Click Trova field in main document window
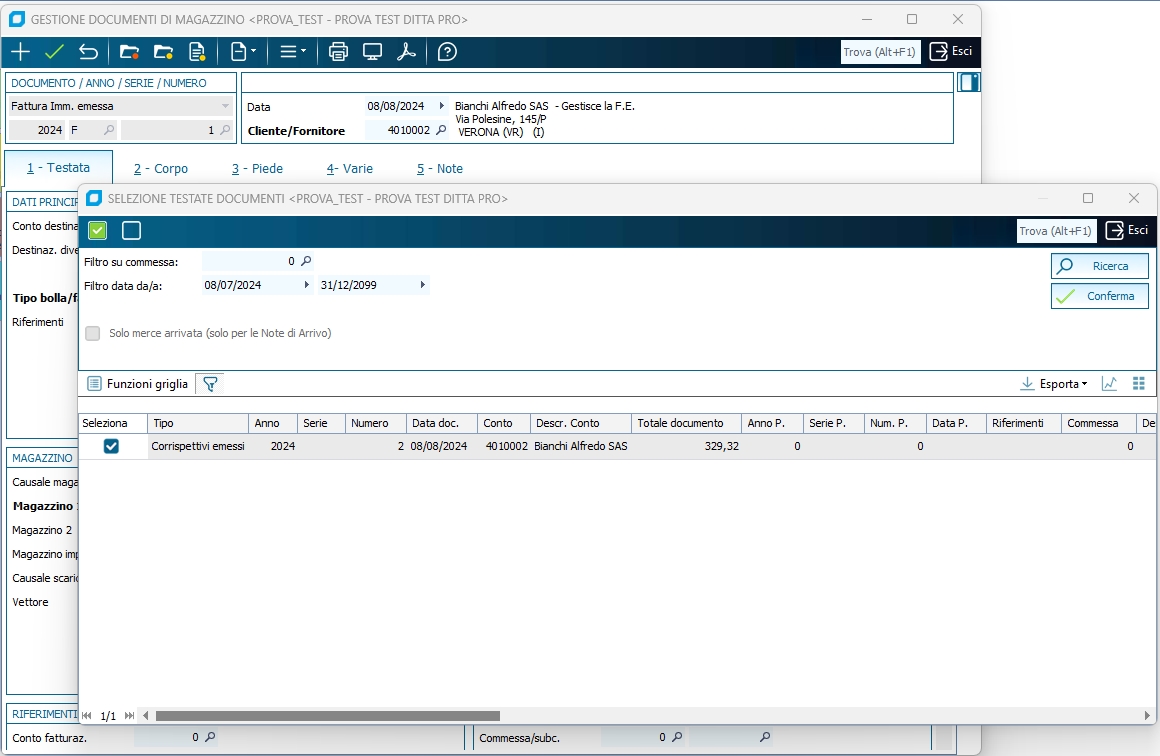The width and height of the screenshot is (1160, 756). (880, 52)
